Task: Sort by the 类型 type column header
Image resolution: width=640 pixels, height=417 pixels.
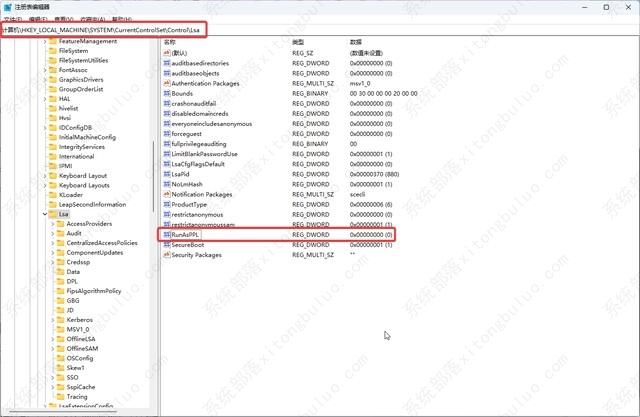Action: [298, 42]
